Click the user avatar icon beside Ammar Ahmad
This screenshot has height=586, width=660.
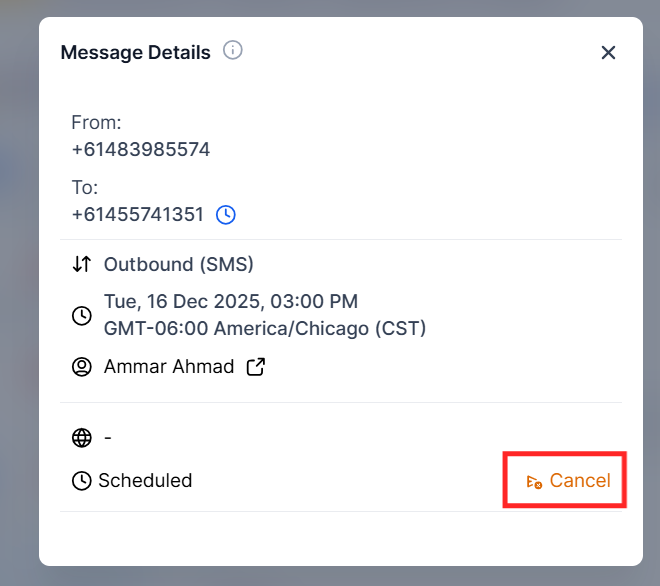82,367
